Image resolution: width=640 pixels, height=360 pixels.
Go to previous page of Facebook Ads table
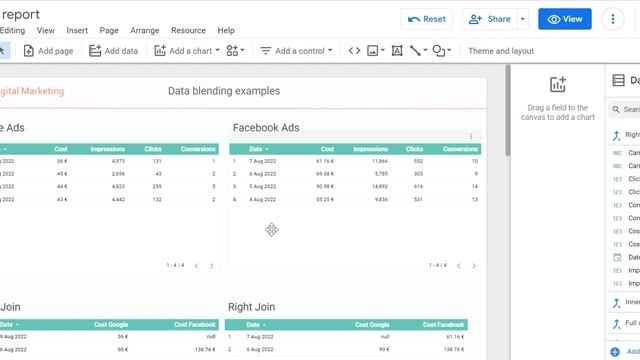click(459, 266)
